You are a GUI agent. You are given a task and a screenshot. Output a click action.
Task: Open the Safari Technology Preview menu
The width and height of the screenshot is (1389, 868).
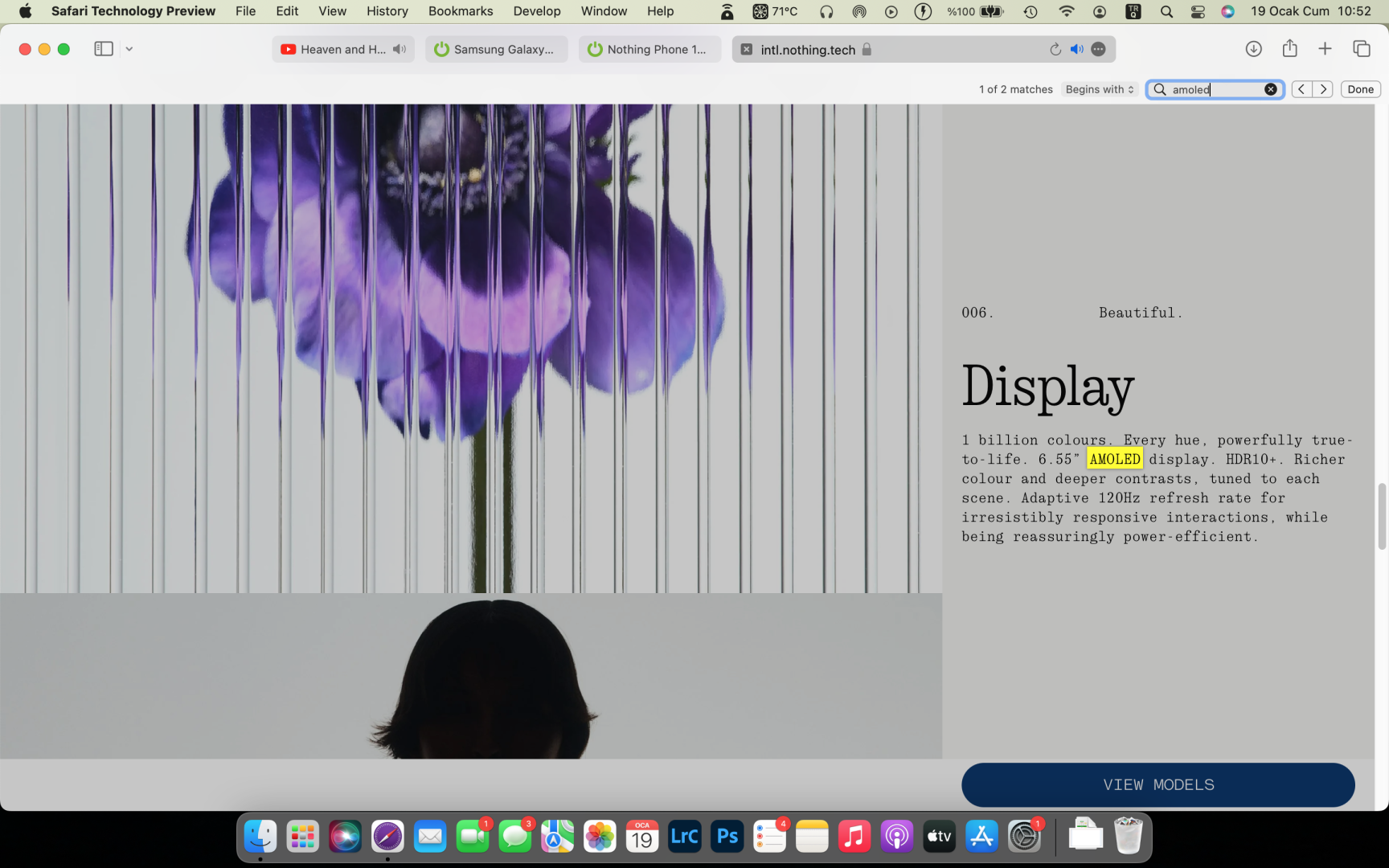(133, 11)
